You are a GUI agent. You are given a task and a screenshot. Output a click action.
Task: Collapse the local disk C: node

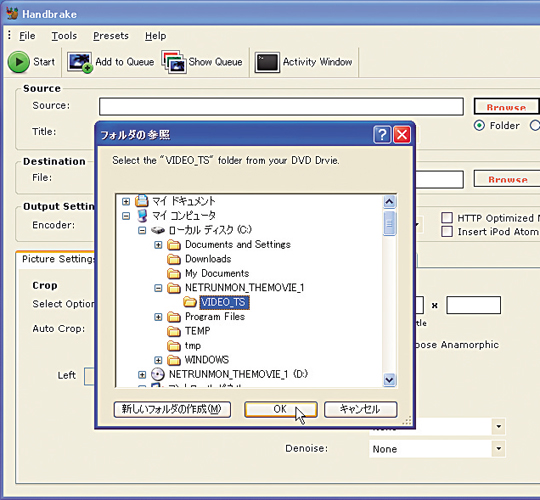tap(142, 230)
